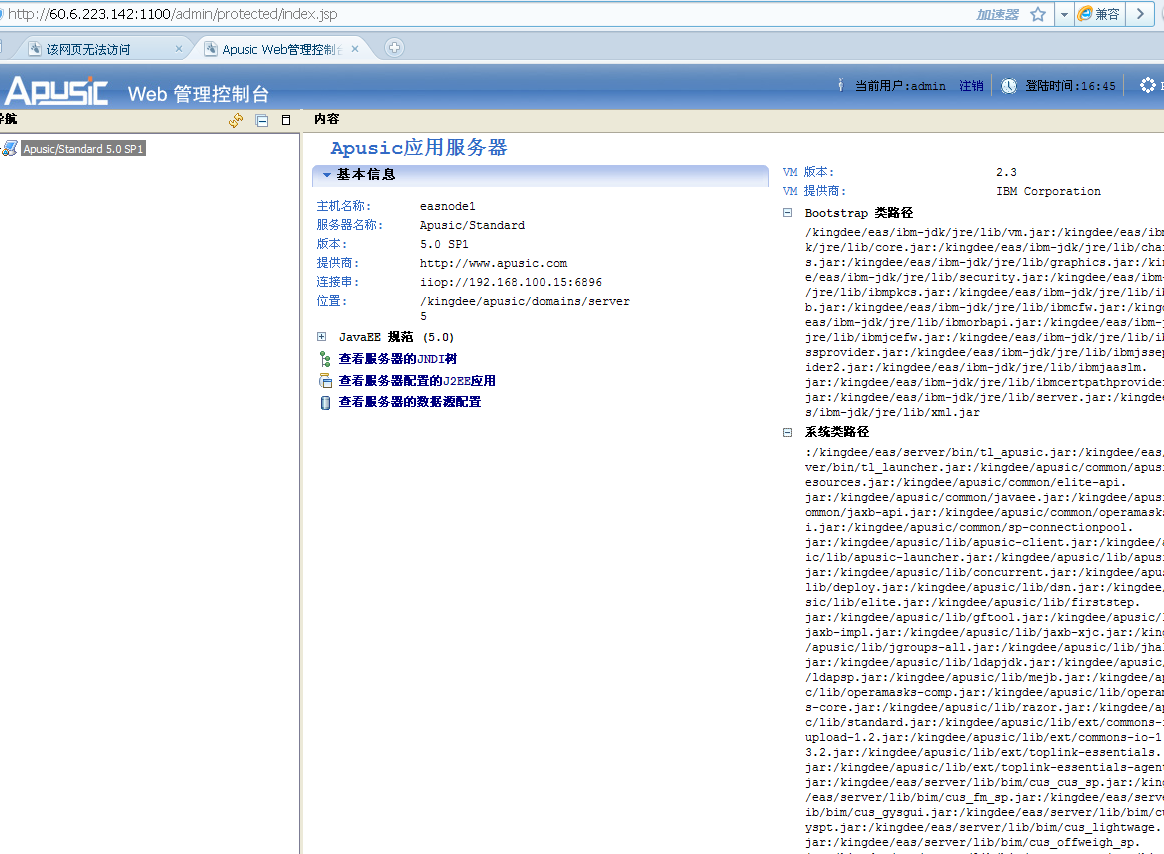1164x854 pixels.
Task: Click the 加速器 accelerator button
Action: coord(997,14)
